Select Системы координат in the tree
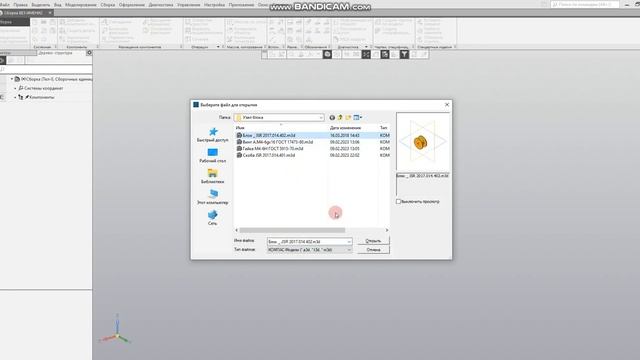Viewport: 640px width, 360px height. [44, 88]
